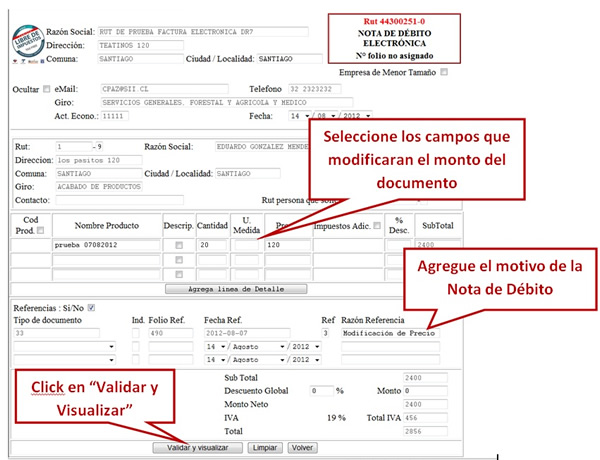
Task: Click the emitter Dirección field TEATINOS 120
Action: [141, 45]
